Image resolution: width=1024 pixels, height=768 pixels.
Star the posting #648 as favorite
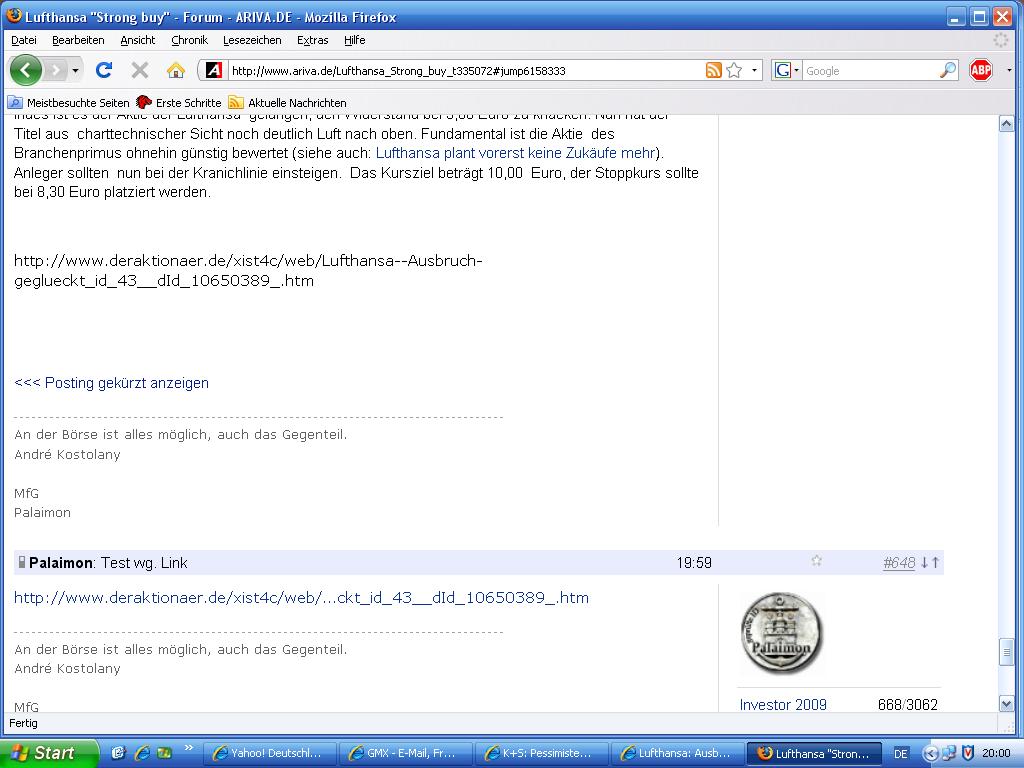click(x=817, y=562)
